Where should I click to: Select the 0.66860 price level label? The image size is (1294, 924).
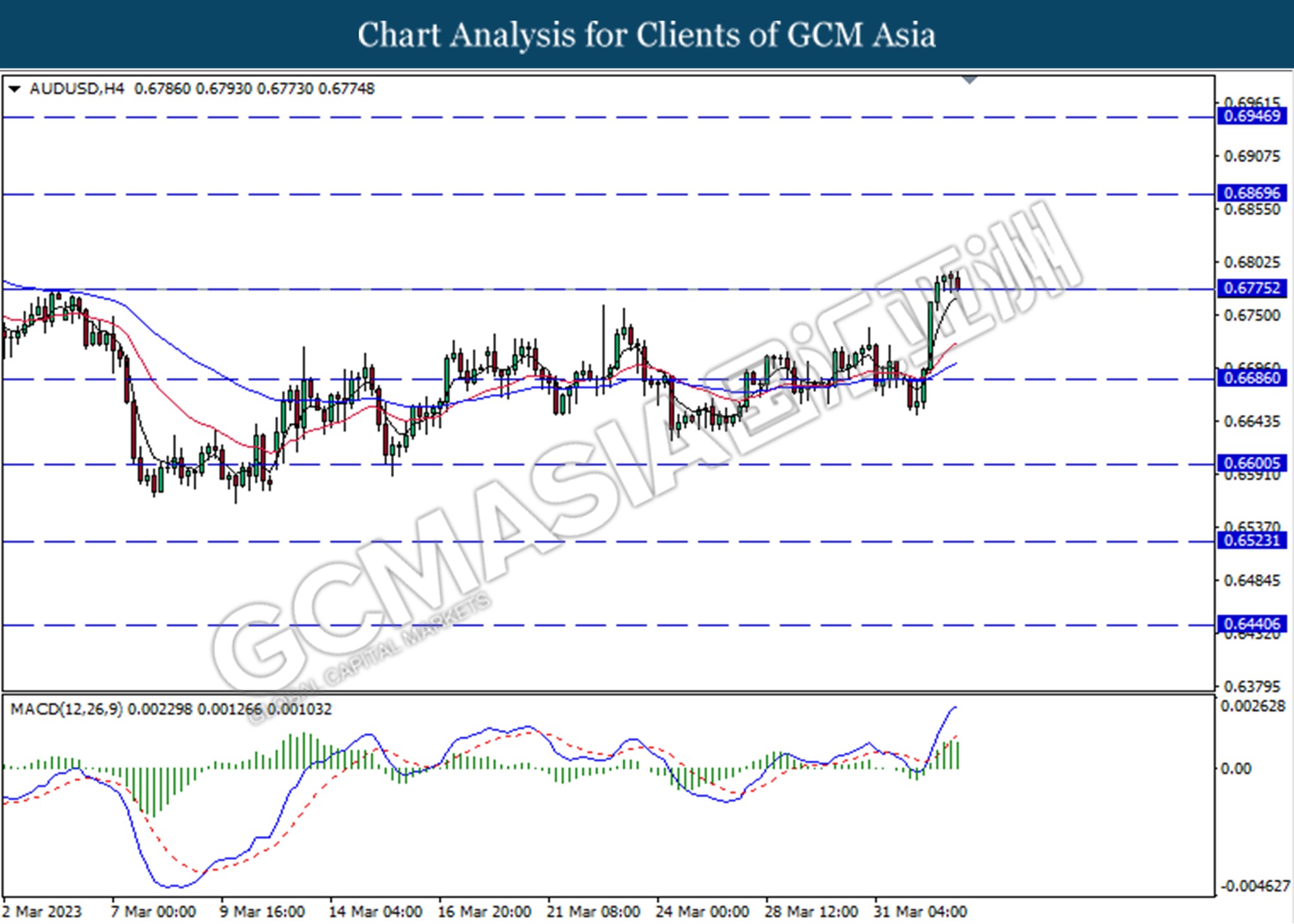tap(1251, 378)
